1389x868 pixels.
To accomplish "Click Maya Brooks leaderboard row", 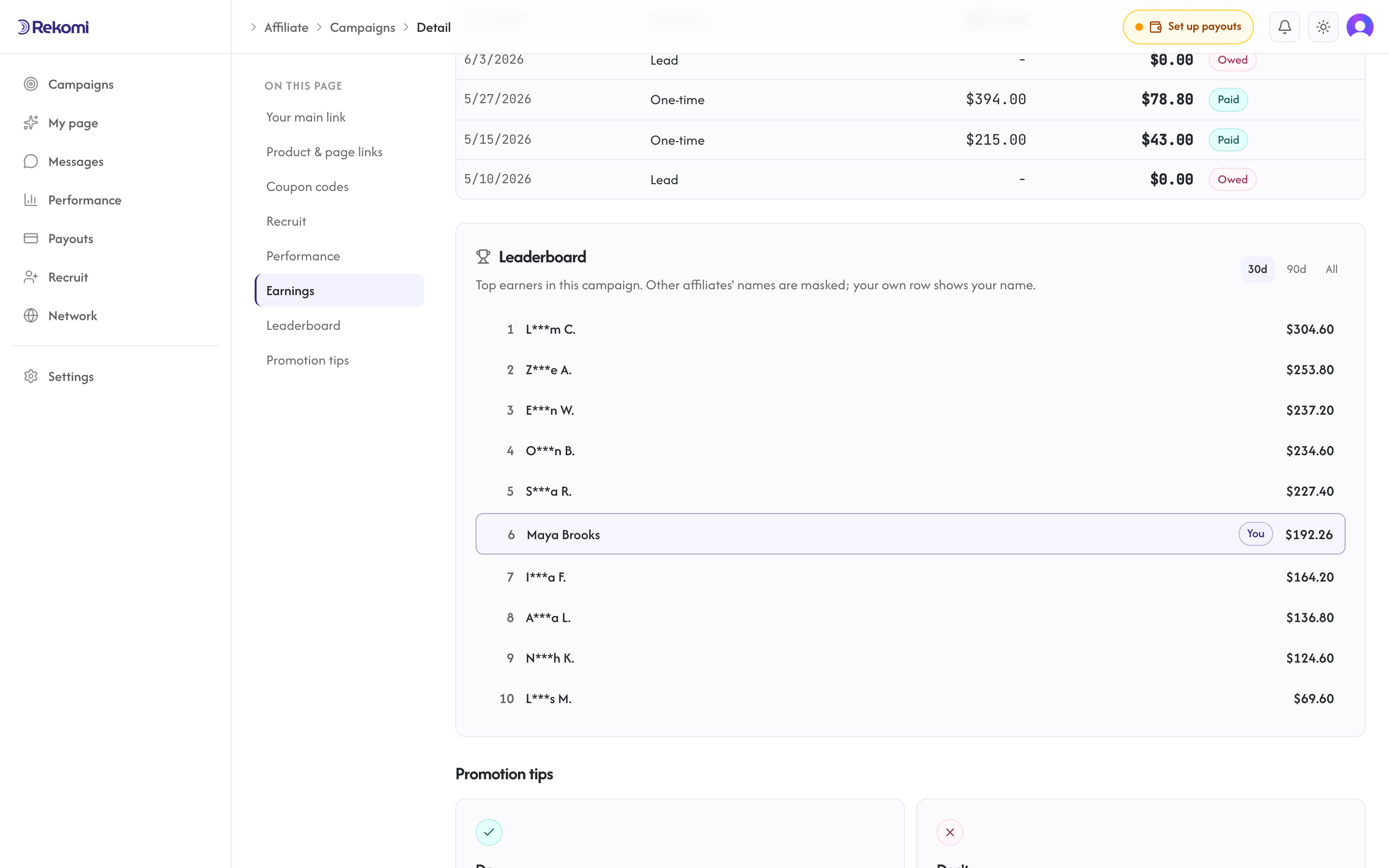I will 910,534.
